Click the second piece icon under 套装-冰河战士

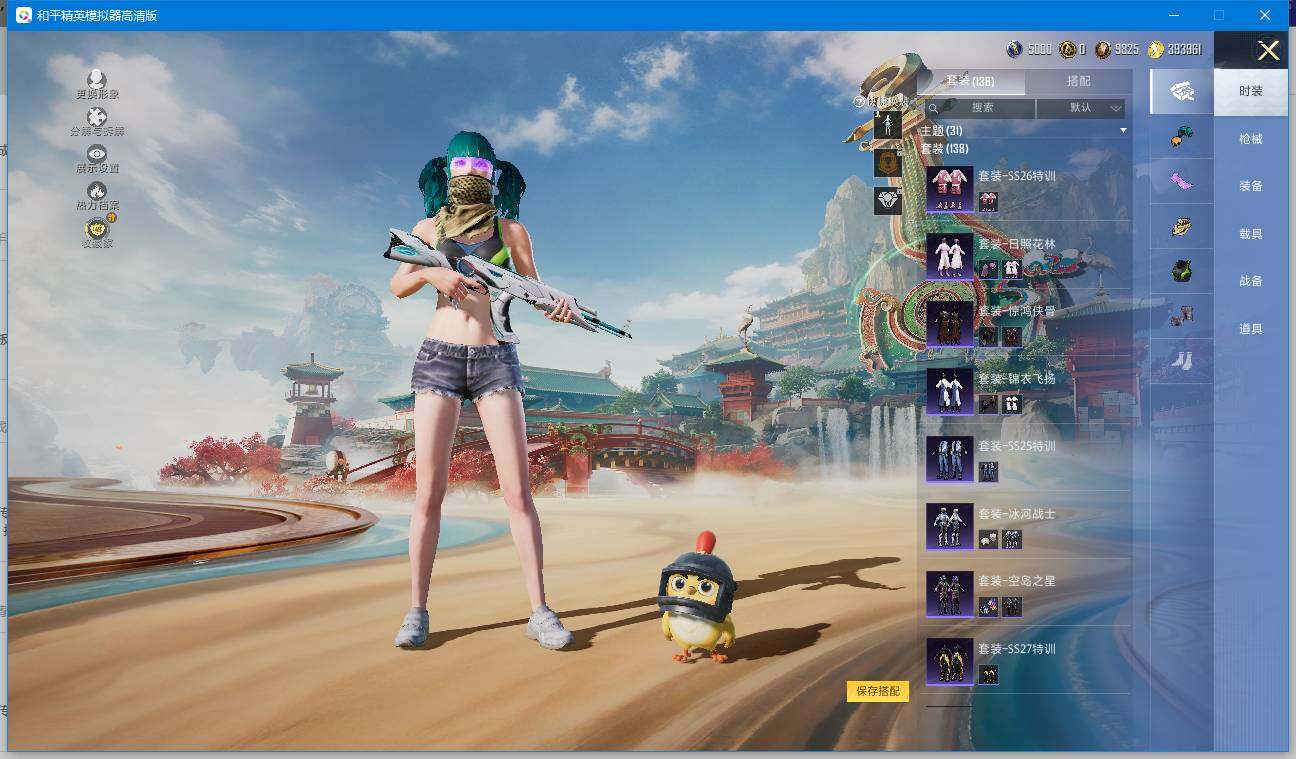click(1012, 539)
